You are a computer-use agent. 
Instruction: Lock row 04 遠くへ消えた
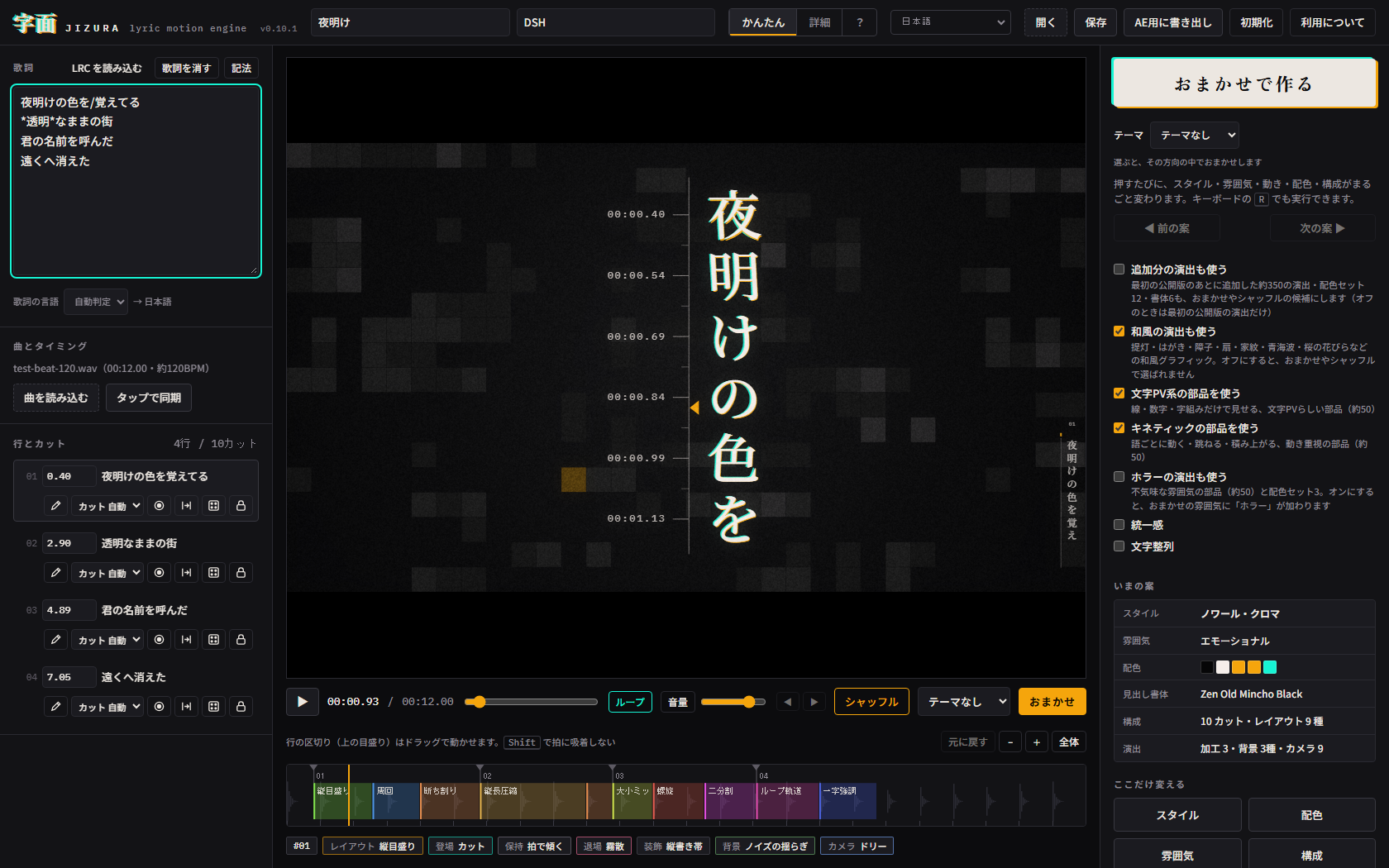pyautogui.click(x=241, y=707)
